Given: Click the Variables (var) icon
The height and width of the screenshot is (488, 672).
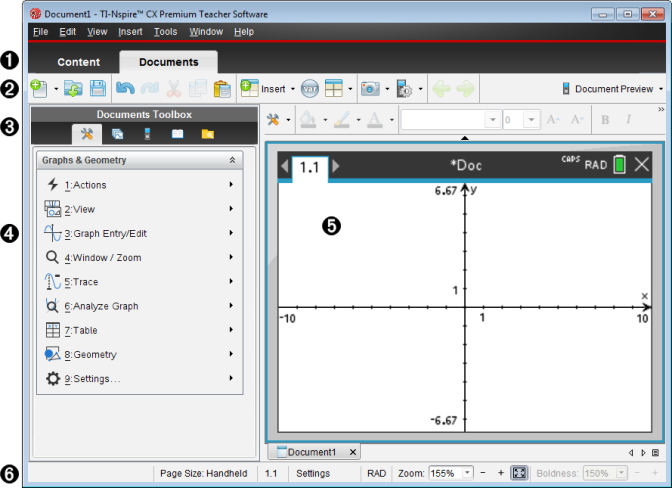Looking at the screenshot, I should (x=309, y=89).
